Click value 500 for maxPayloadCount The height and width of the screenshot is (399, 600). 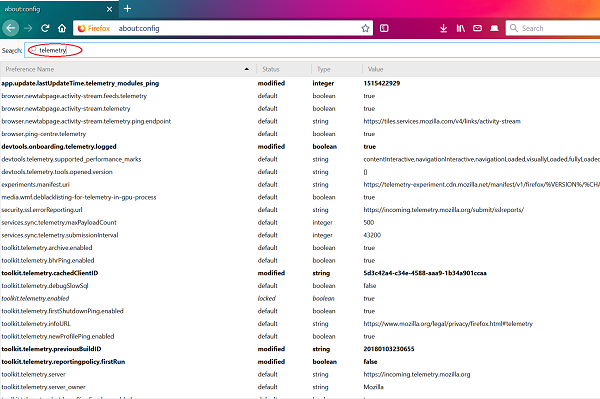pos(369,222)
